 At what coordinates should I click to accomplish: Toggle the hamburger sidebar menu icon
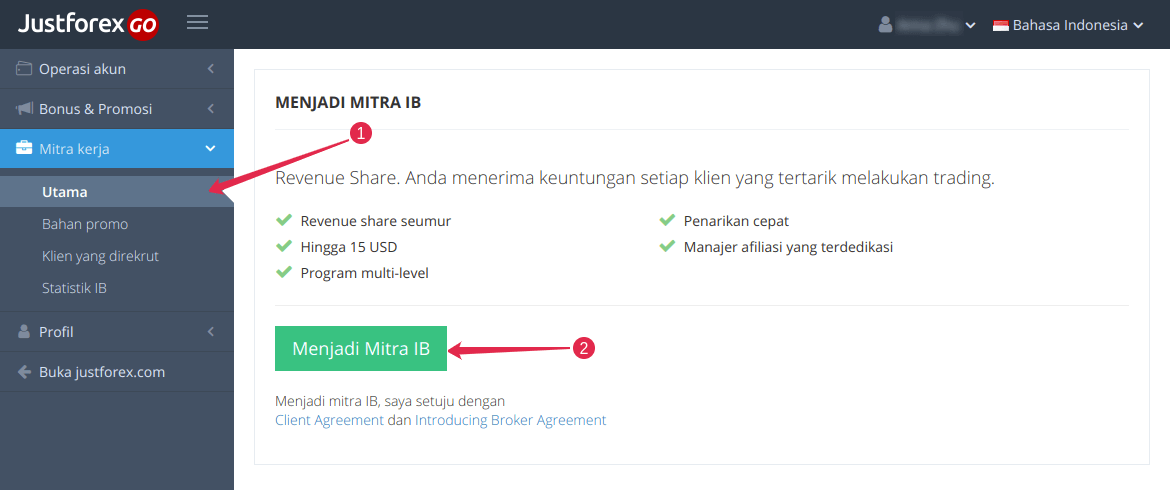(198, 22)
